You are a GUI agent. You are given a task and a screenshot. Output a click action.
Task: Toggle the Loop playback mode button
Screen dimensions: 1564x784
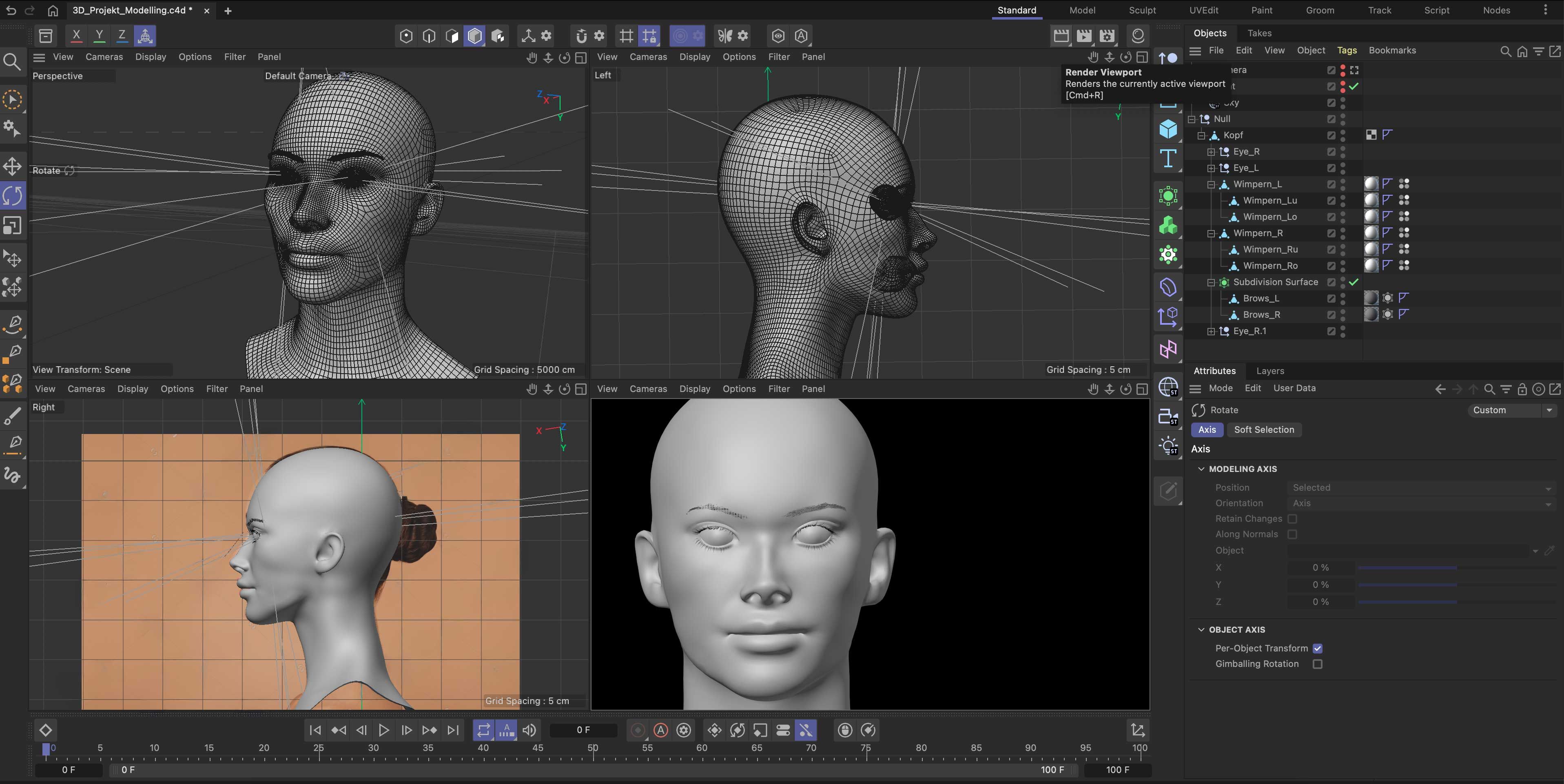483,730
